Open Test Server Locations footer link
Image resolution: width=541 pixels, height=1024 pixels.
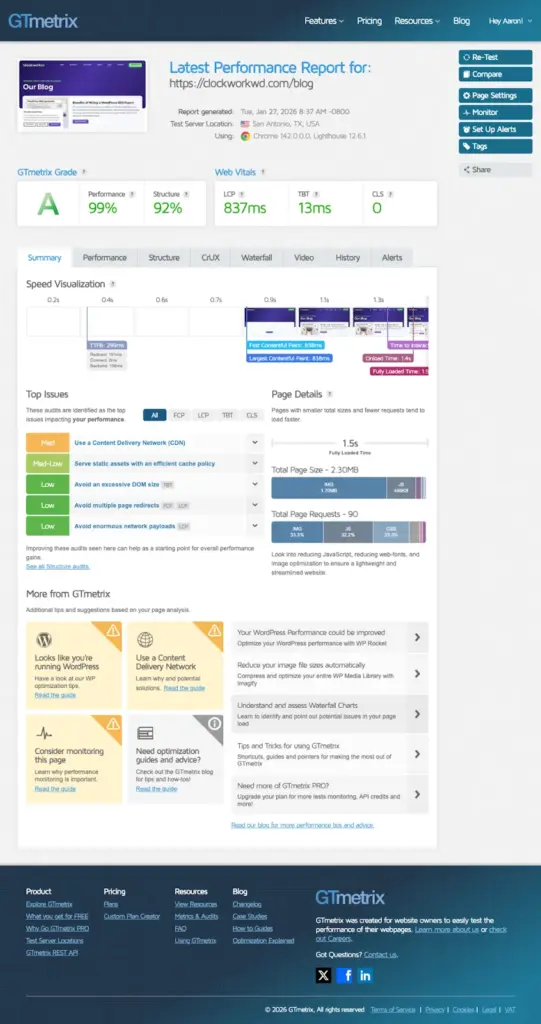[55, 940]
